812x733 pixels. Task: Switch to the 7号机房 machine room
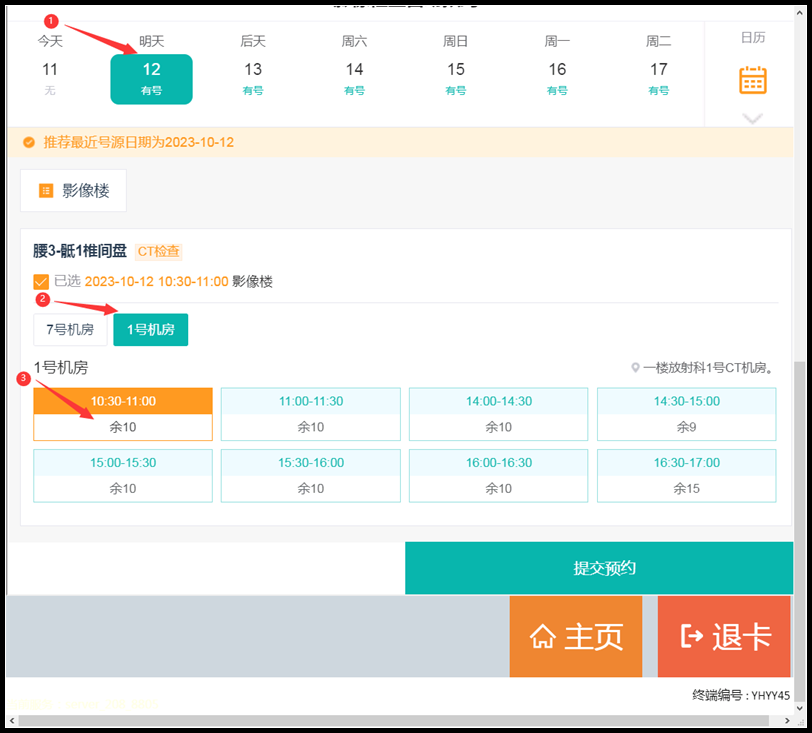pos(70,329)
